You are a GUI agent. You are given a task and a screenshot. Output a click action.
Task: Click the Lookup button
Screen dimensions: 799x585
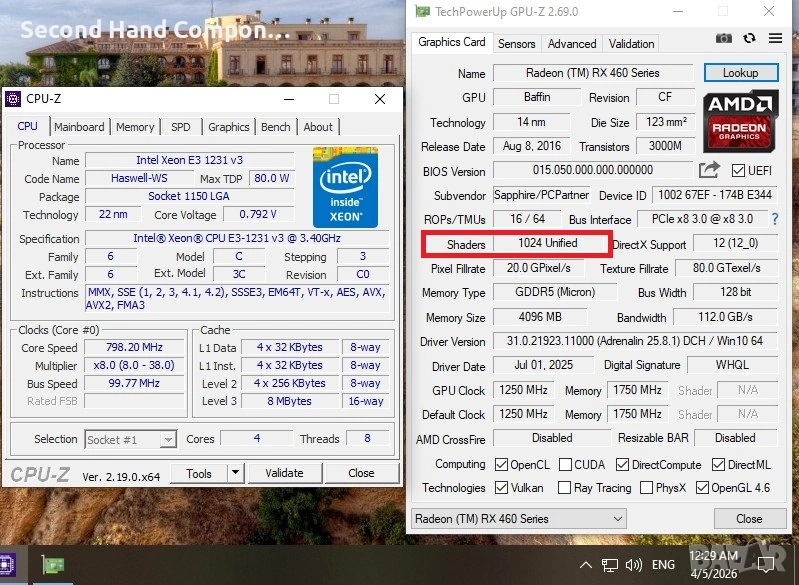pos(740,73)
